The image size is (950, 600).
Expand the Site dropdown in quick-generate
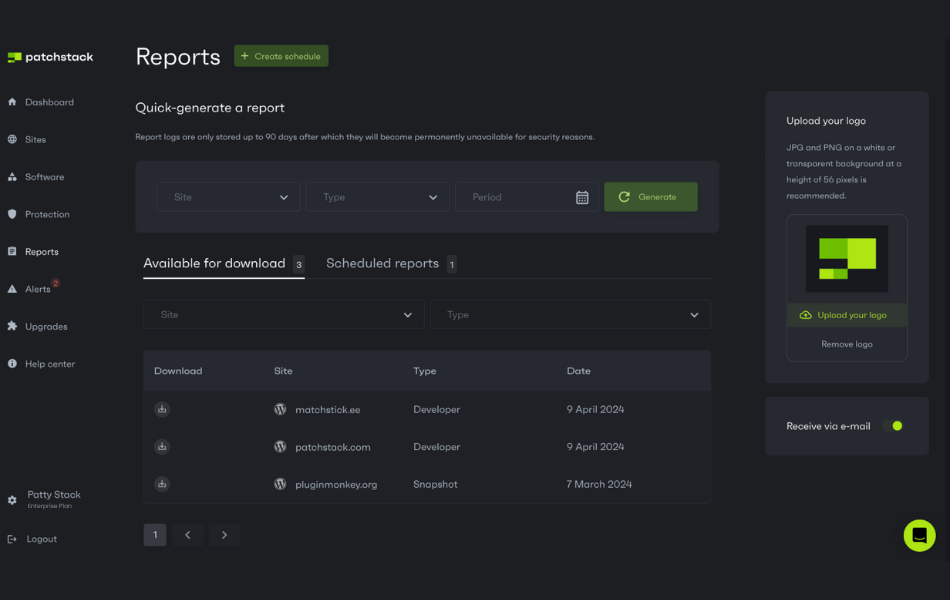[x=228, y=197]
